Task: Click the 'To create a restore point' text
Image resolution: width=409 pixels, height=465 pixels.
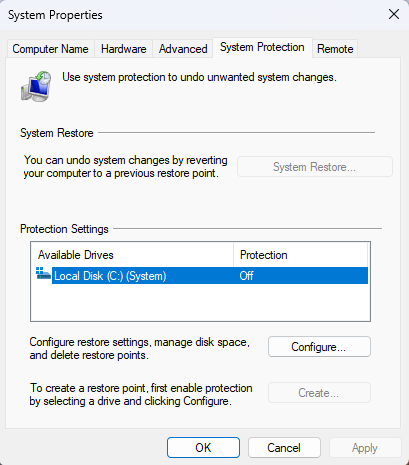Action: (x=141, y=394)
